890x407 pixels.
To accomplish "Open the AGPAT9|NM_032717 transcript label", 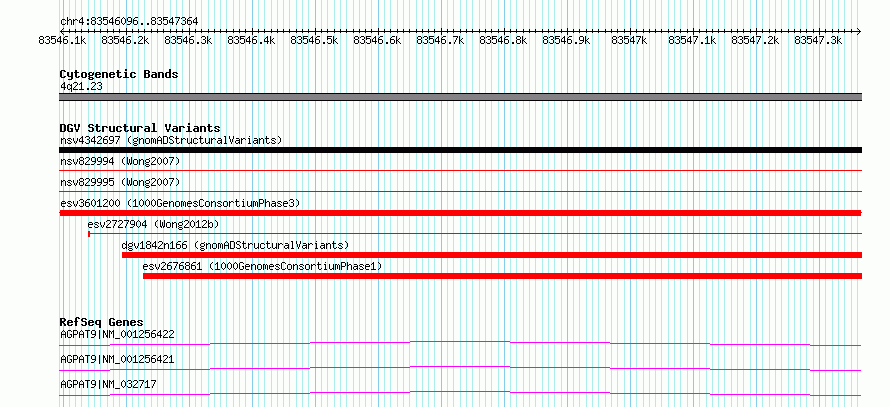I will [108, 385].
